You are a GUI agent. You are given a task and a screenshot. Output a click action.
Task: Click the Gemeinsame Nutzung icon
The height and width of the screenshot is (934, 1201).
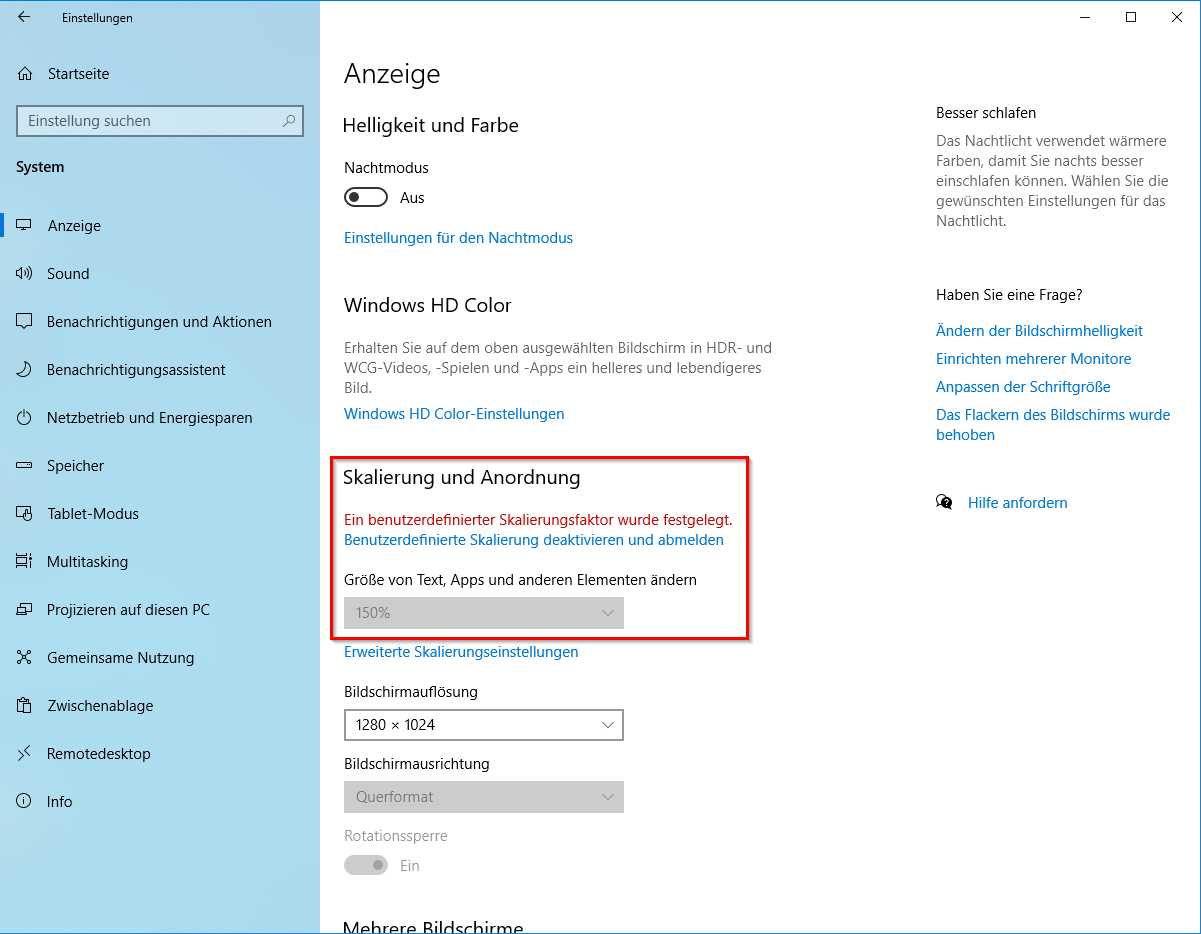(25, 658)
